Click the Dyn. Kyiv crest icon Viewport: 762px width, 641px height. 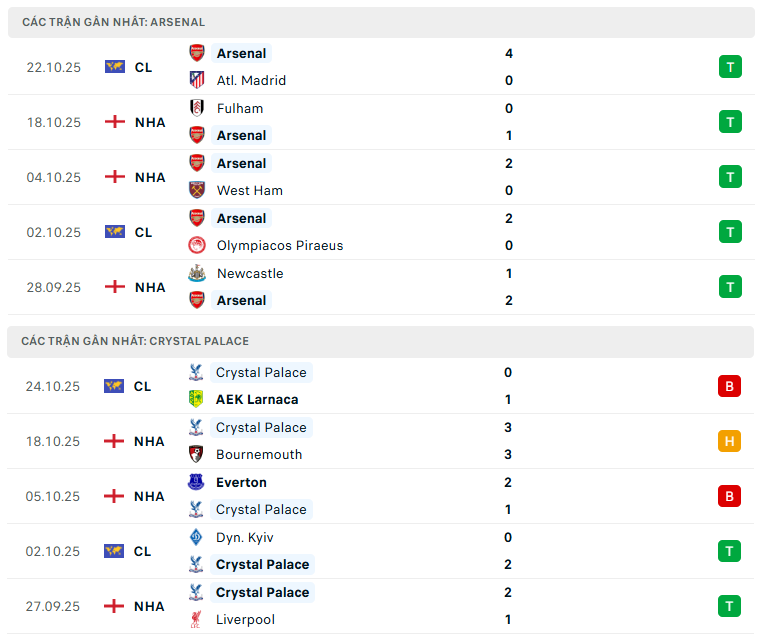point(197,537)
